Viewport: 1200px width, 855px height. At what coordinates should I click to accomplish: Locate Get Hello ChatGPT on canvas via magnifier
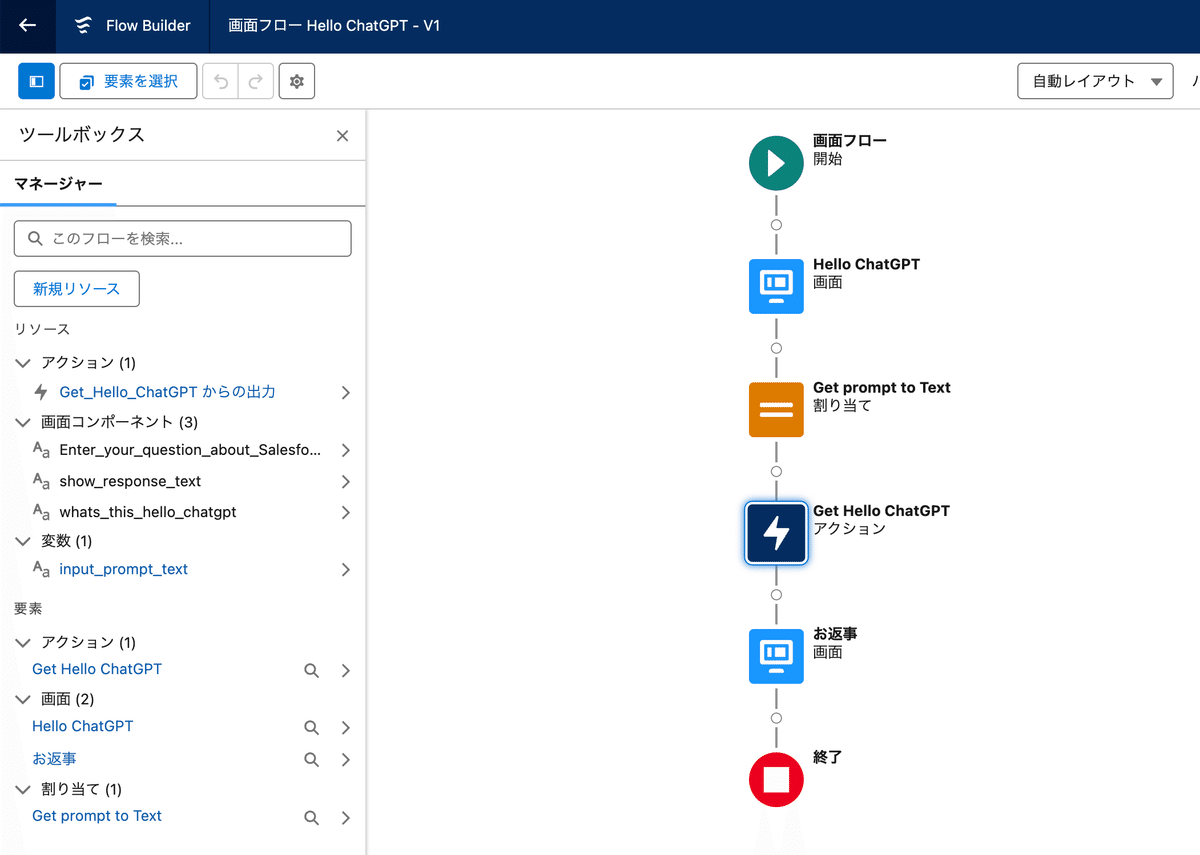(x=311, y=670)
